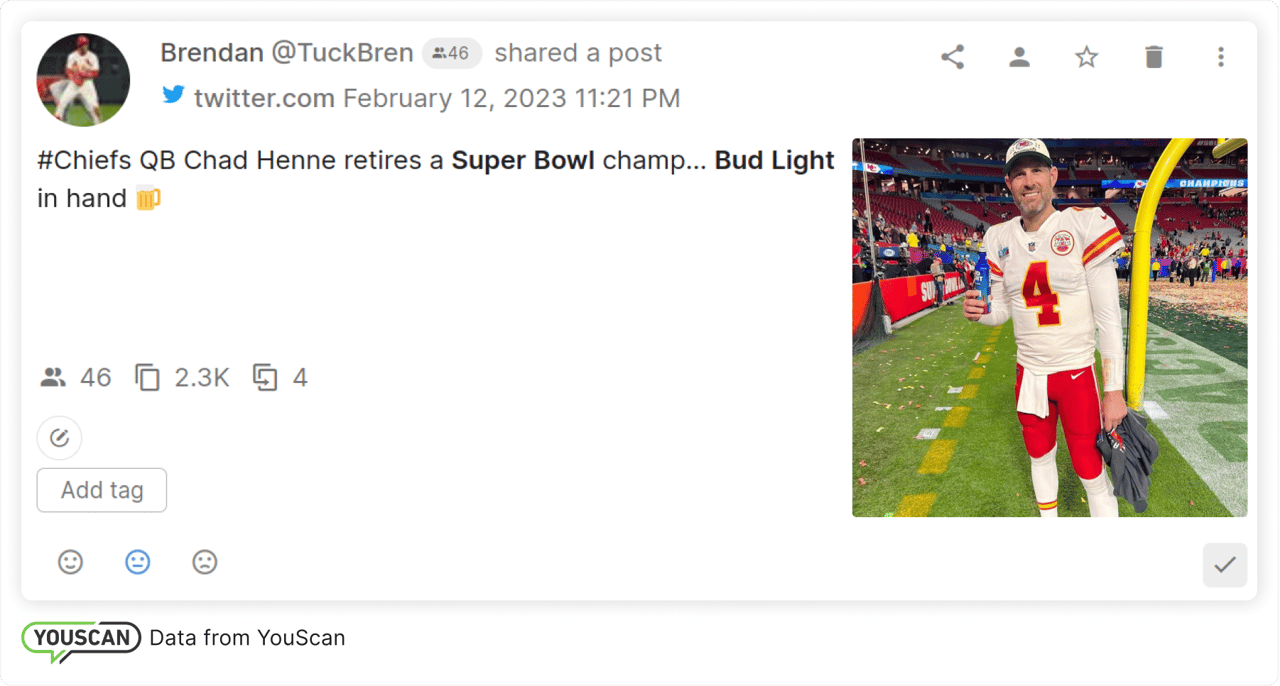Click the author's profile avatar

(x=83, y=80)
